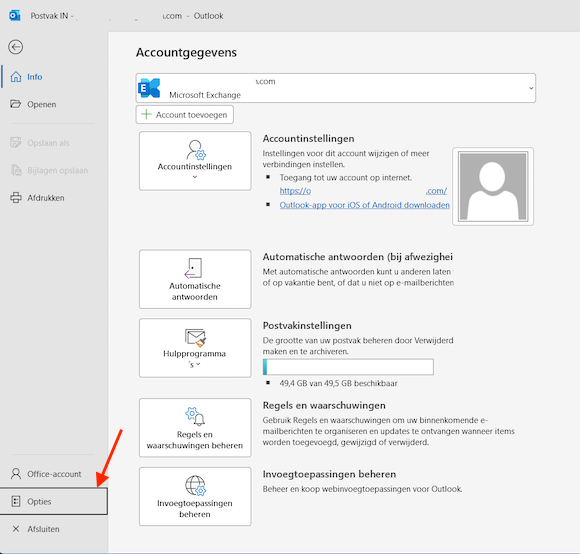Click the Accountinstellingen person-gear icon
The image size is (580, 554).
click(x=195, y=149)
